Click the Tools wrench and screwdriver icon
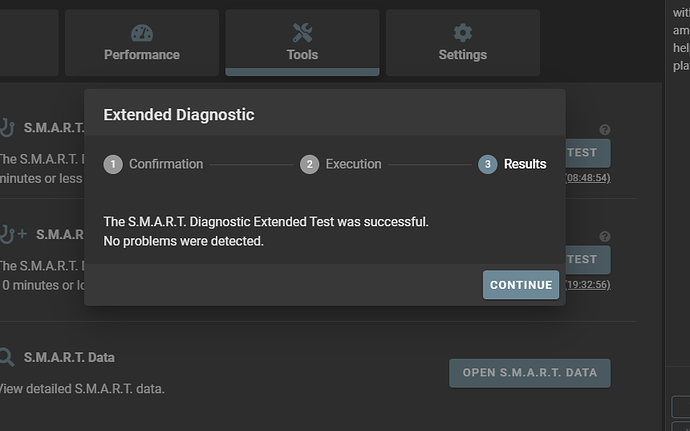 pyautogui.click(x=302, y=33)
